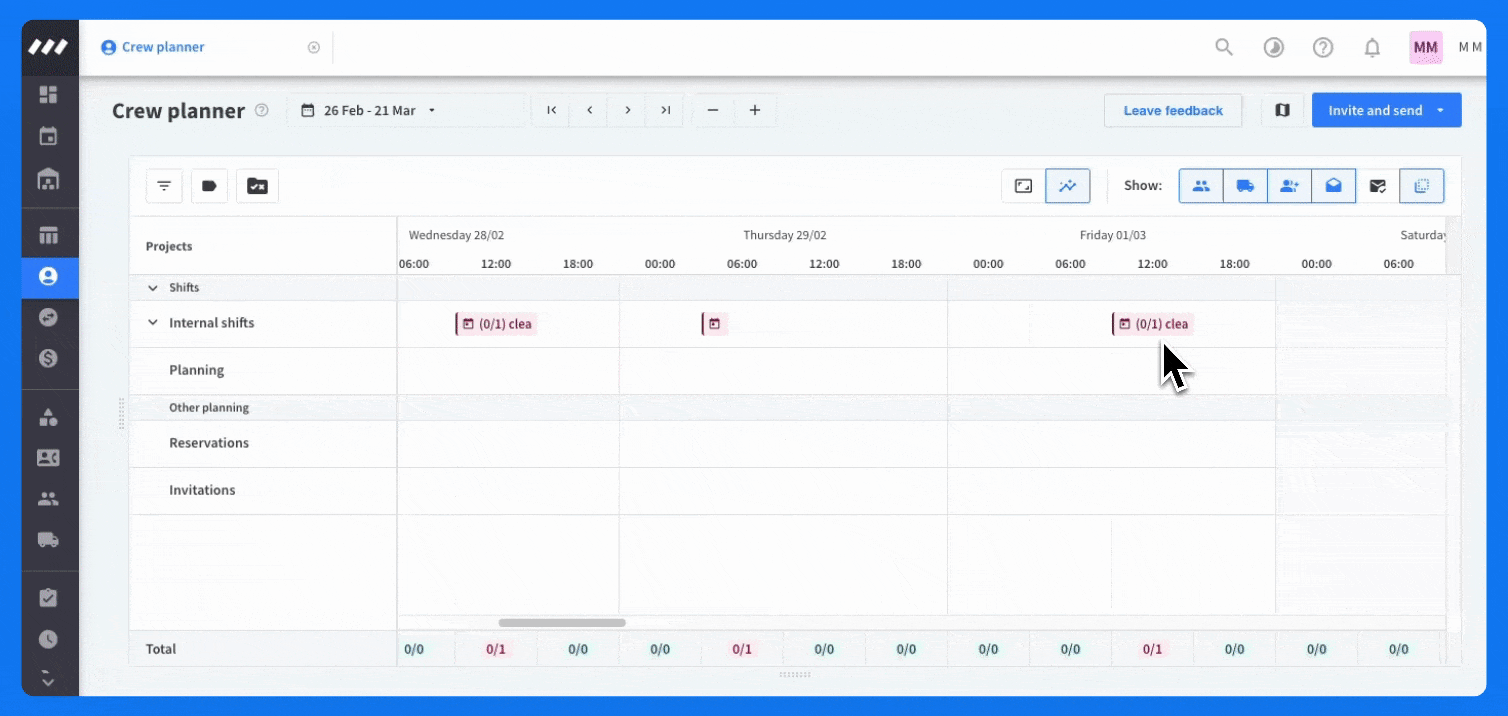Toggle the chart line view button
The image size is (1508, 716).
coord(1068,186)
